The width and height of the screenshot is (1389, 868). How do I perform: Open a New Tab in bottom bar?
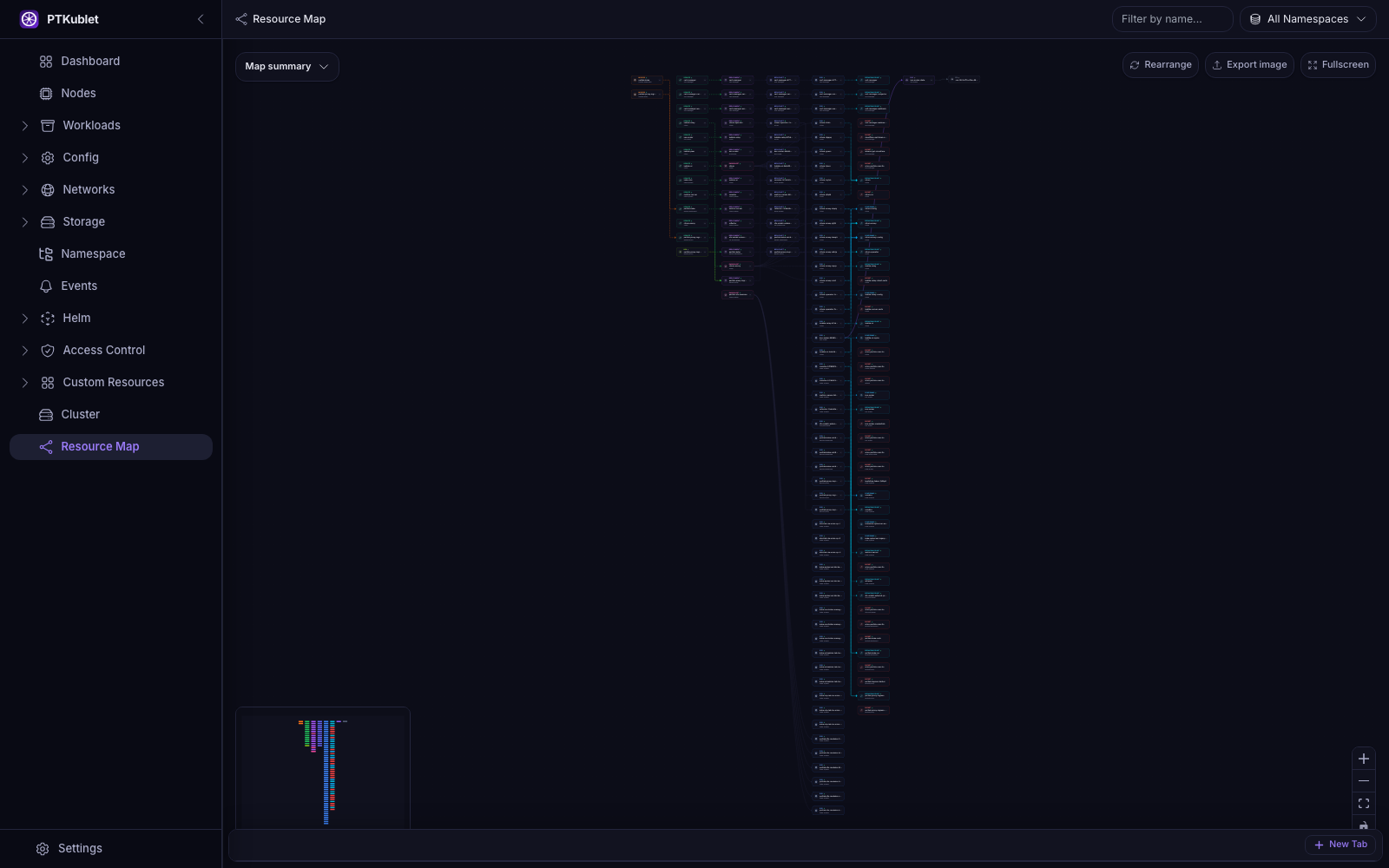point(1340,845)
